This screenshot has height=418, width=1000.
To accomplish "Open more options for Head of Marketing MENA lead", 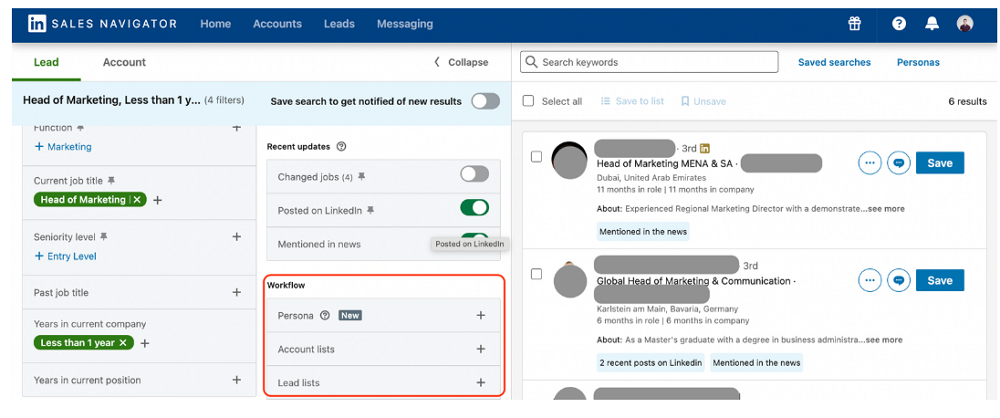I will coord(870,163).
